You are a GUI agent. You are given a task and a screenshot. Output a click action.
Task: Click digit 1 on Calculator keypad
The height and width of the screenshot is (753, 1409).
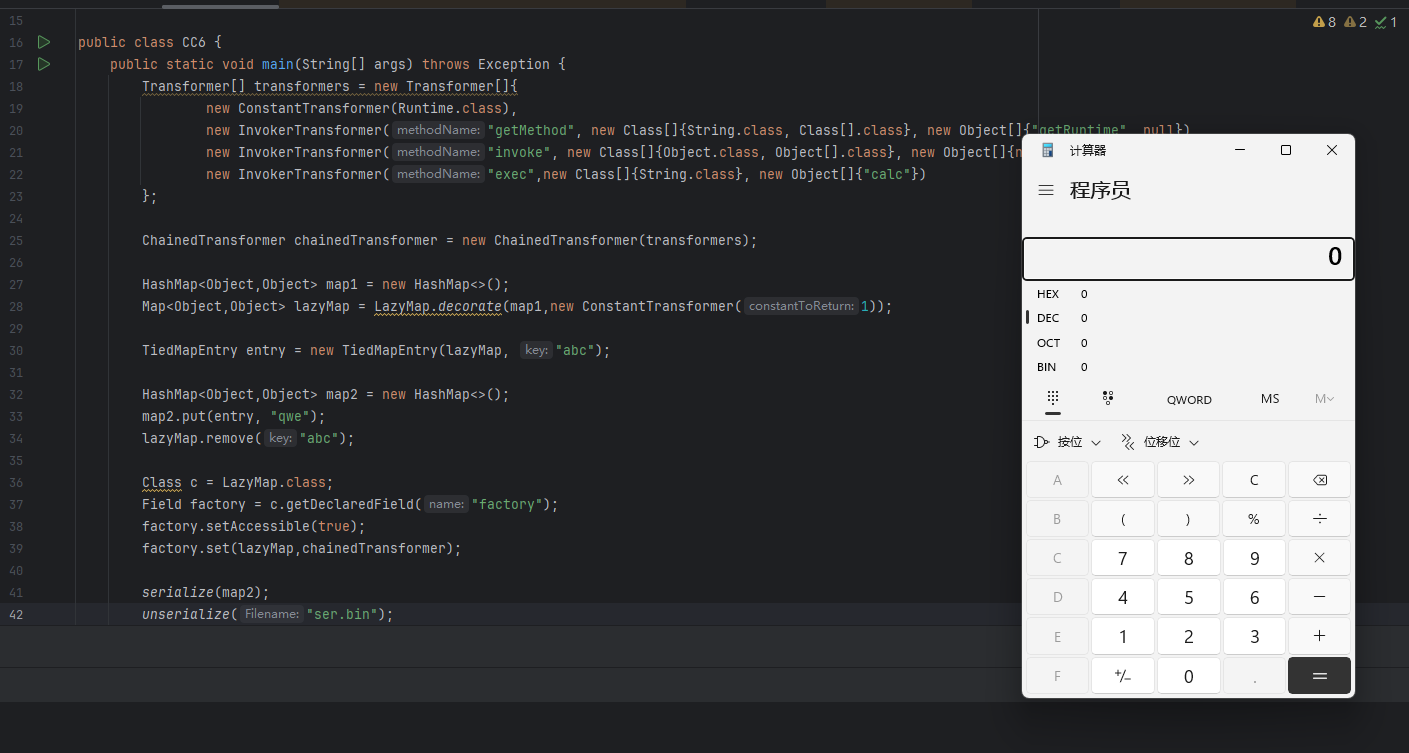click(1122, 636)
